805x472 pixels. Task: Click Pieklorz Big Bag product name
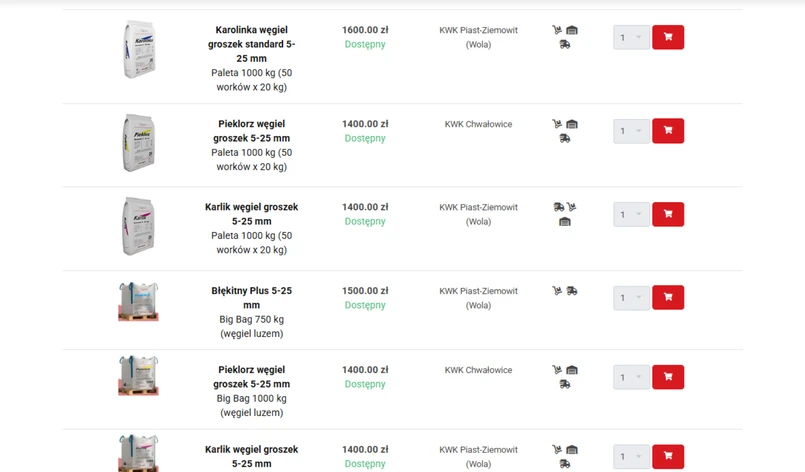252,377
